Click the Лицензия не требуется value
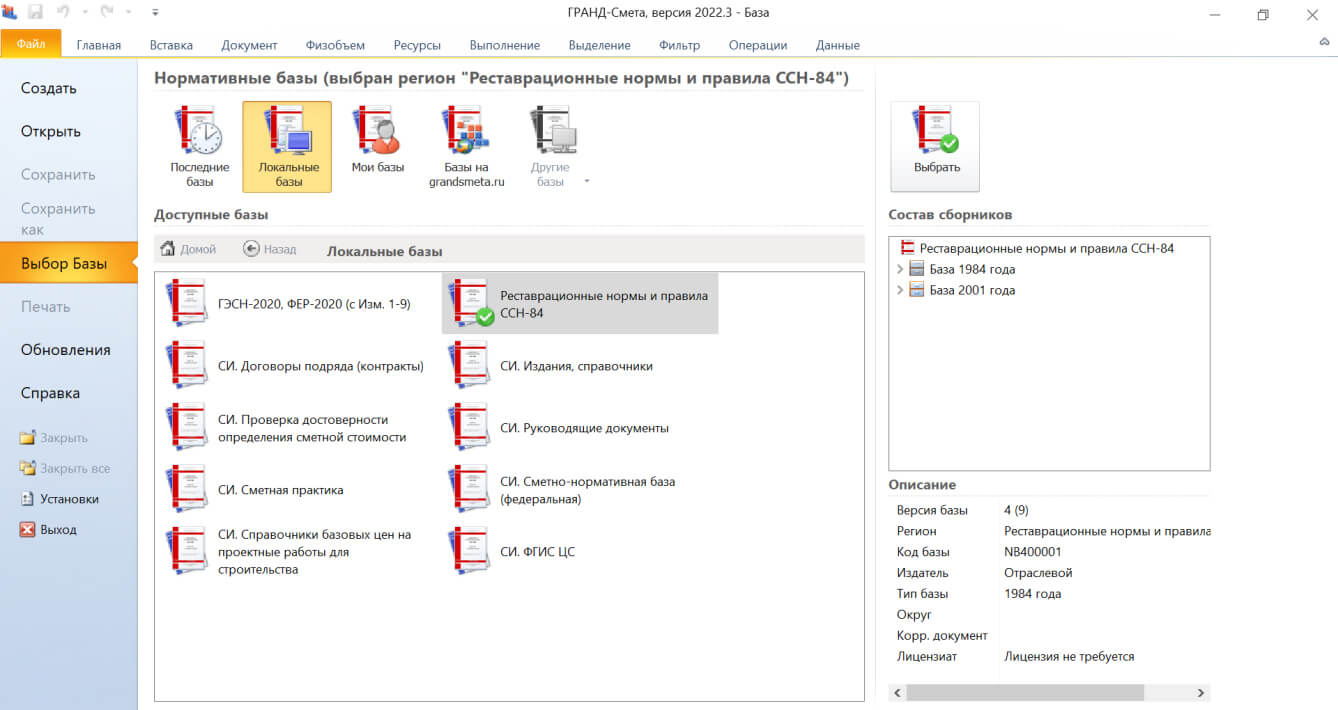This screenshot has height=710, width=1338. 1069,657
